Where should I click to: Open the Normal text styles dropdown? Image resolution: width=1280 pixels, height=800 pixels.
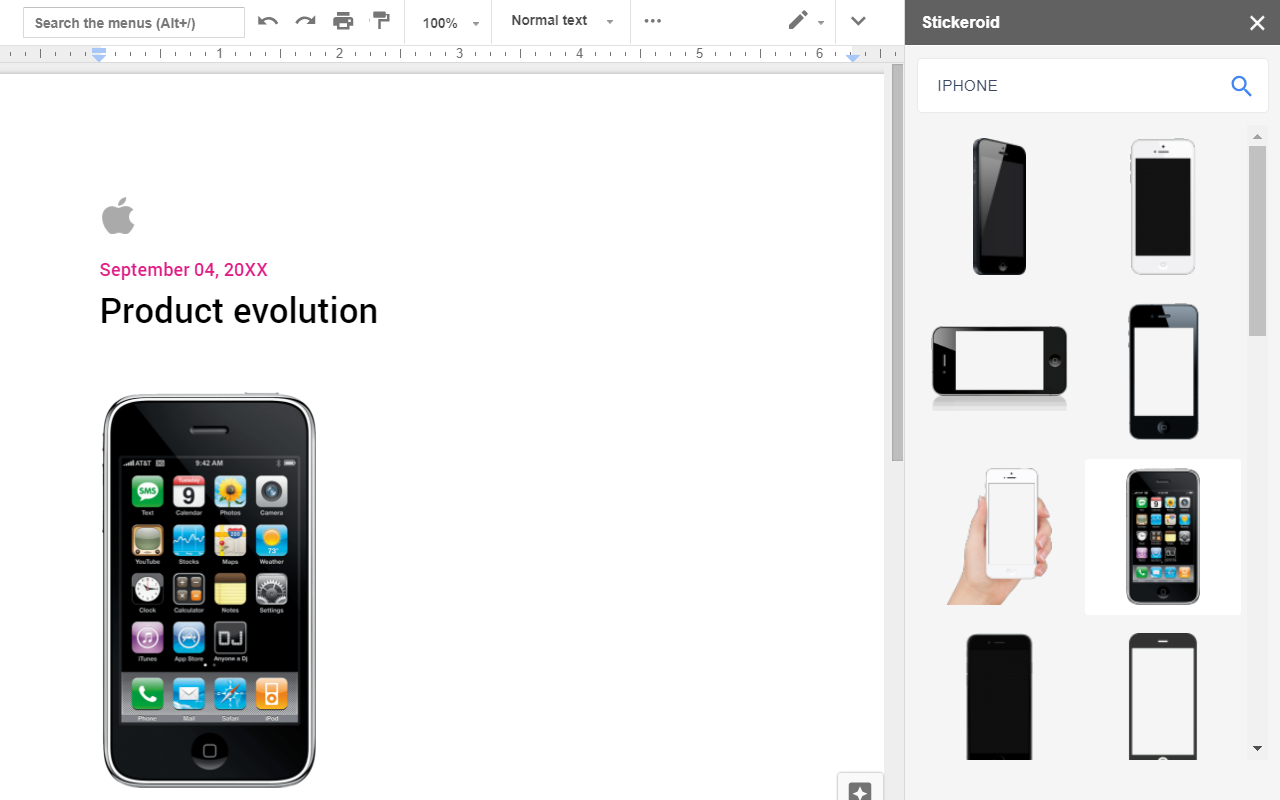pos(560,20)
